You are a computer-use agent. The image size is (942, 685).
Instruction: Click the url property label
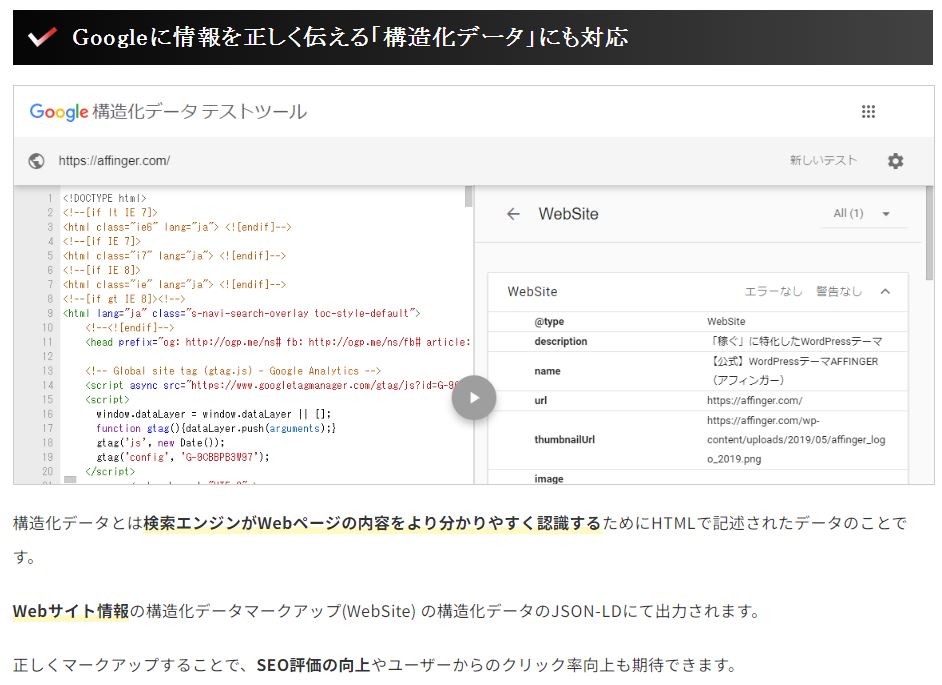pyautogui.click(x=541, y=401)
